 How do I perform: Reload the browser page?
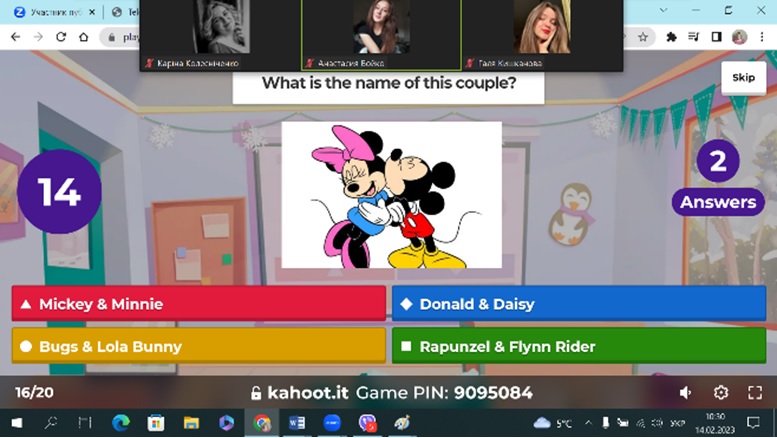(61, 37)
